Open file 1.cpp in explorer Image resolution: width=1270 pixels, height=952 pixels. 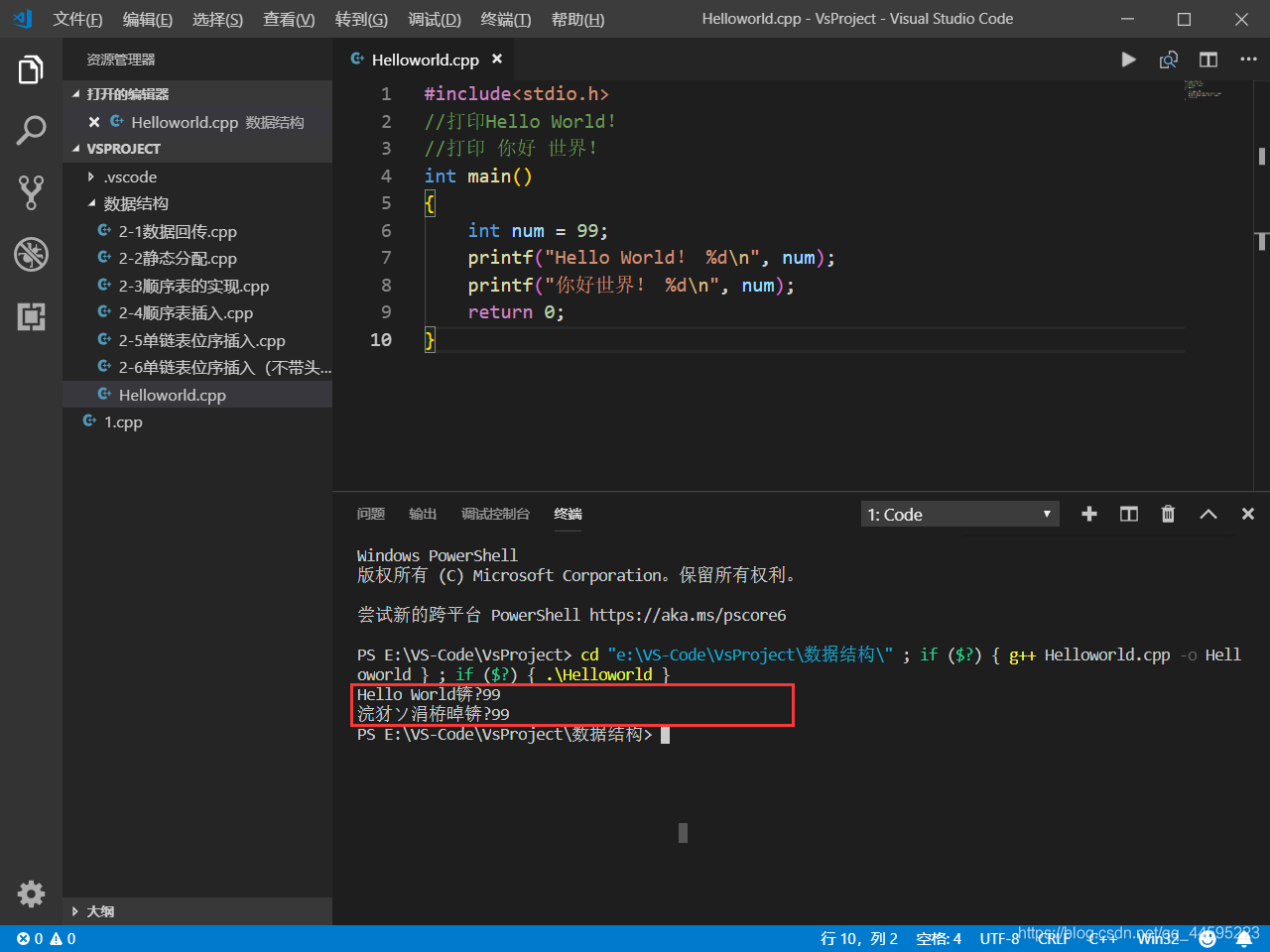(x=197, y=421)
